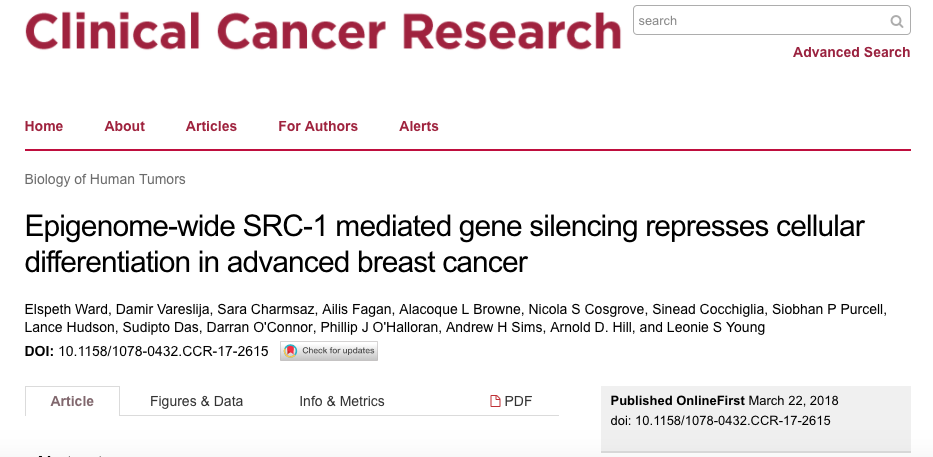Screen dimensions: 933x457
Task: Click the Check for updates button
Action: click(329, 351)
